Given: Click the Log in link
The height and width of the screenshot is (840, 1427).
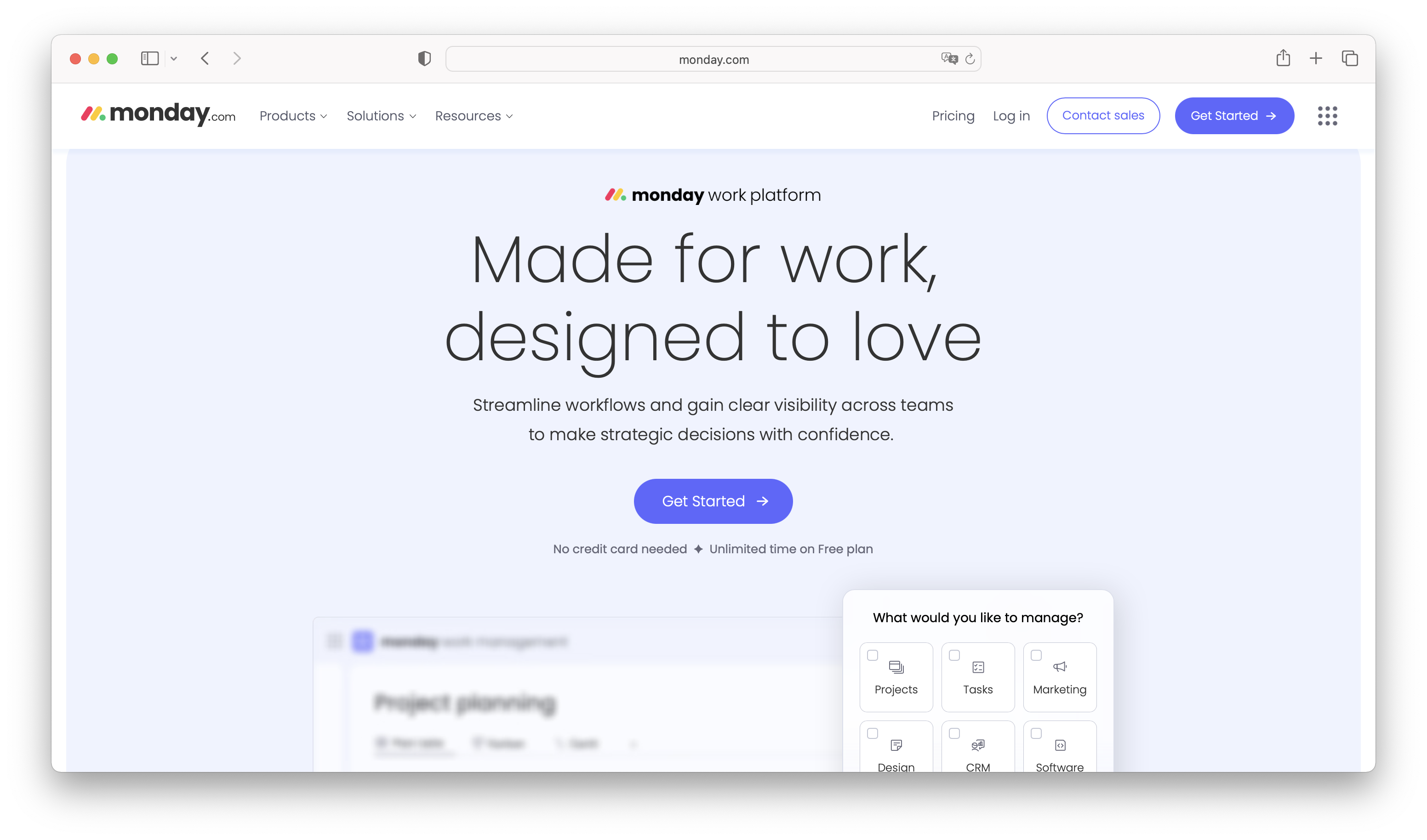Looking at the screenshot, I should [x=1011, y=116].
